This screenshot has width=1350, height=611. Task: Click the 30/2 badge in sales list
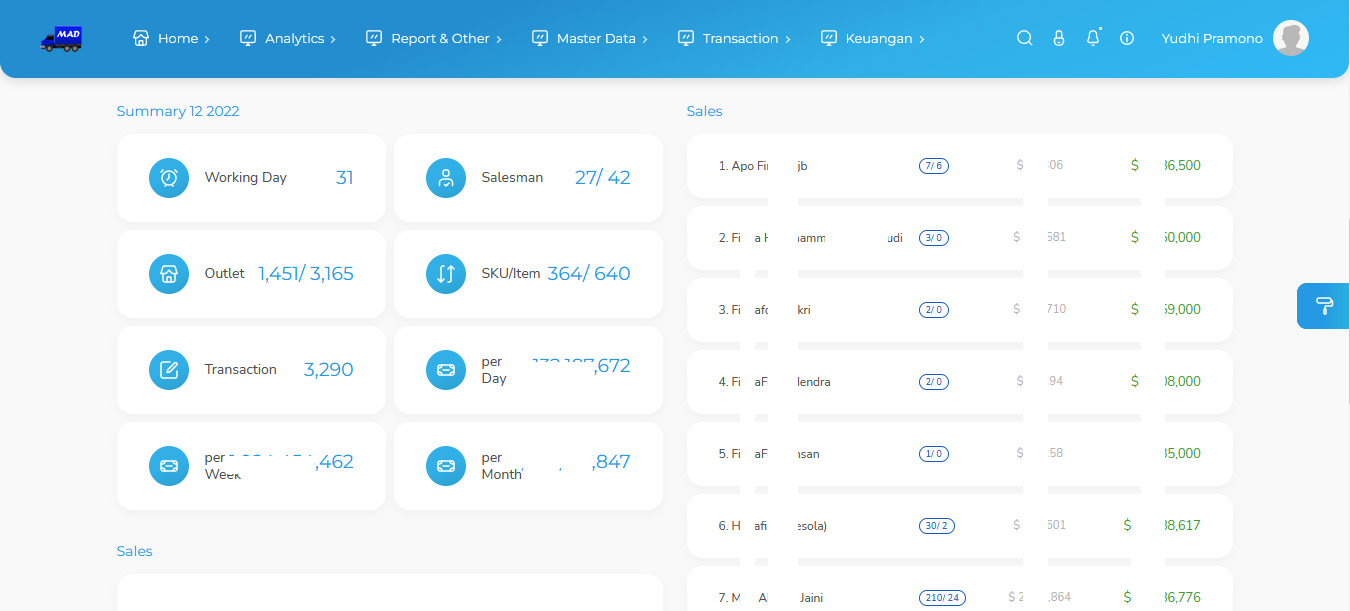pos(936,525)
